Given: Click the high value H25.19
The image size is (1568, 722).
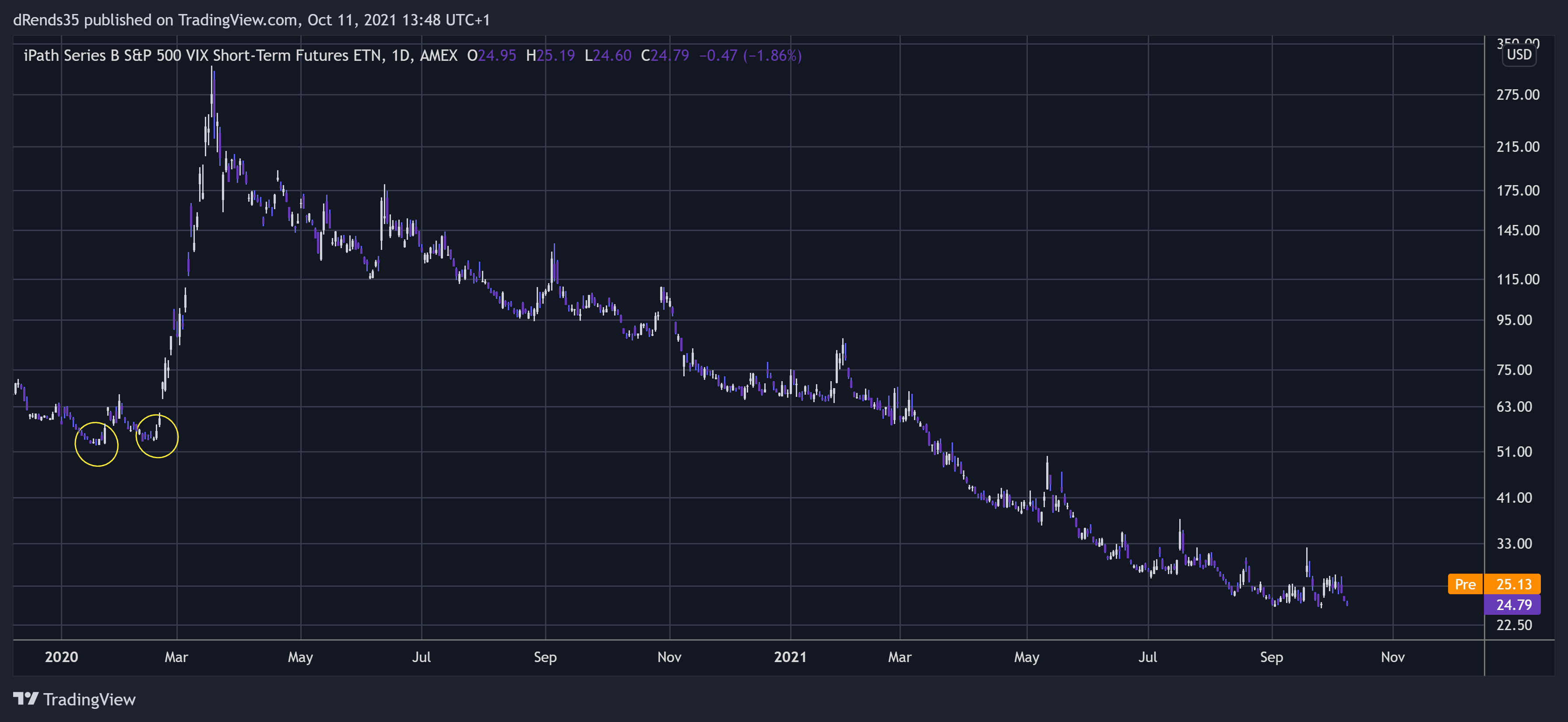Looking at the screenshot, I should point(550,55).
